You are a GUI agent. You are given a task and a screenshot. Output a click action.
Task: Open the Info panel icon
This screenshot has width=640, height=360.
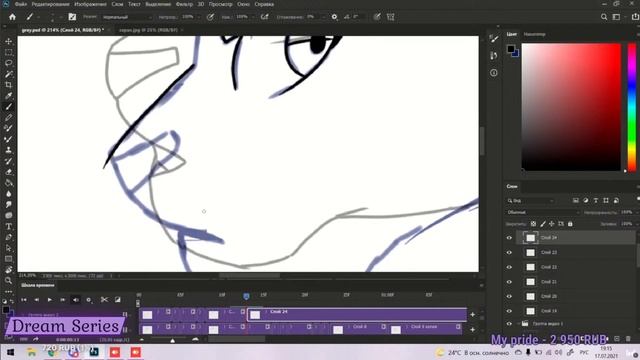coord(494,73)
